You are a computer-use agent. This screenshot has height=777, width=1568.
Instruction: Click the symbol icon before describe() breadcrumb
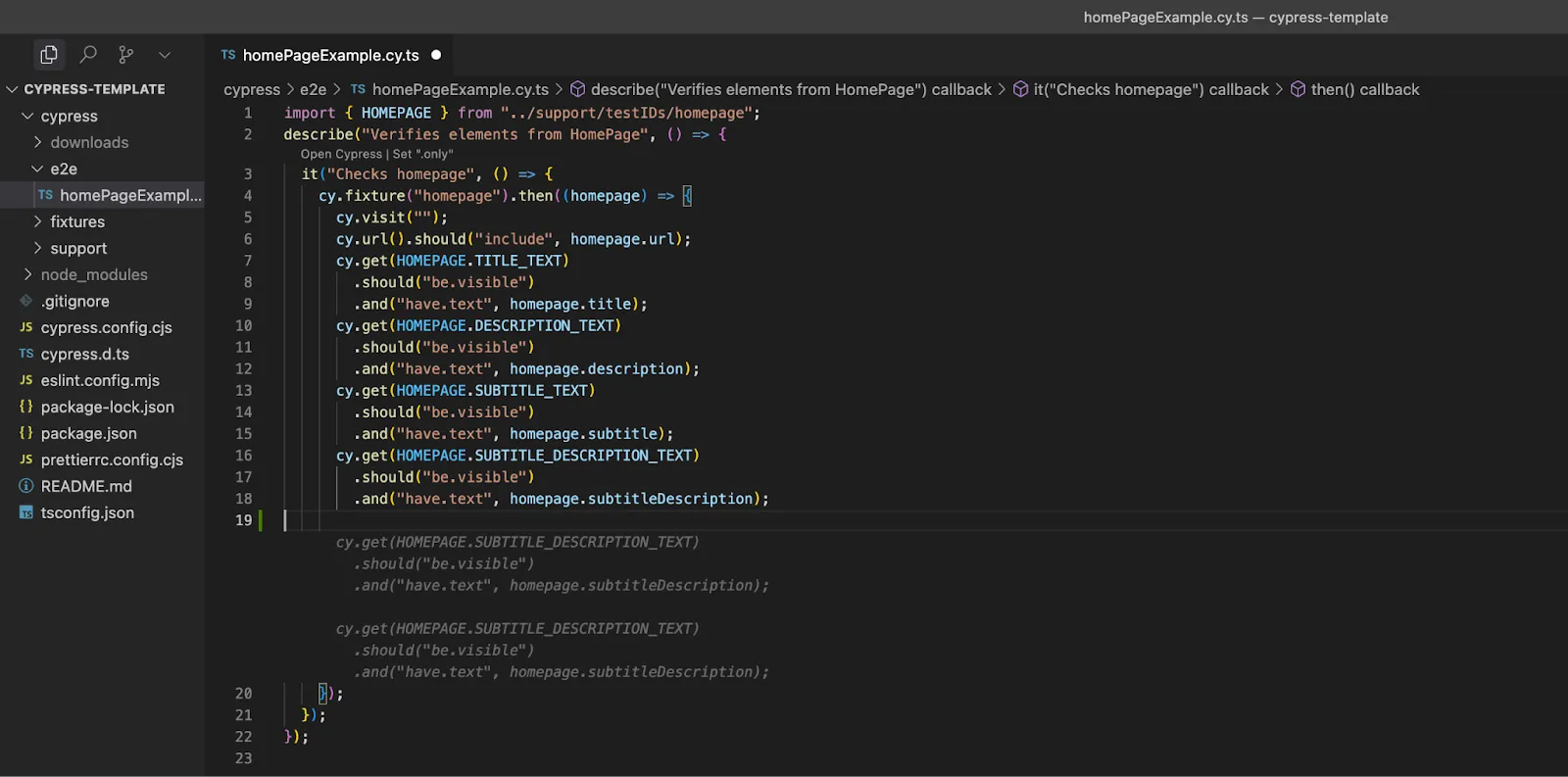tap(577, 89)
